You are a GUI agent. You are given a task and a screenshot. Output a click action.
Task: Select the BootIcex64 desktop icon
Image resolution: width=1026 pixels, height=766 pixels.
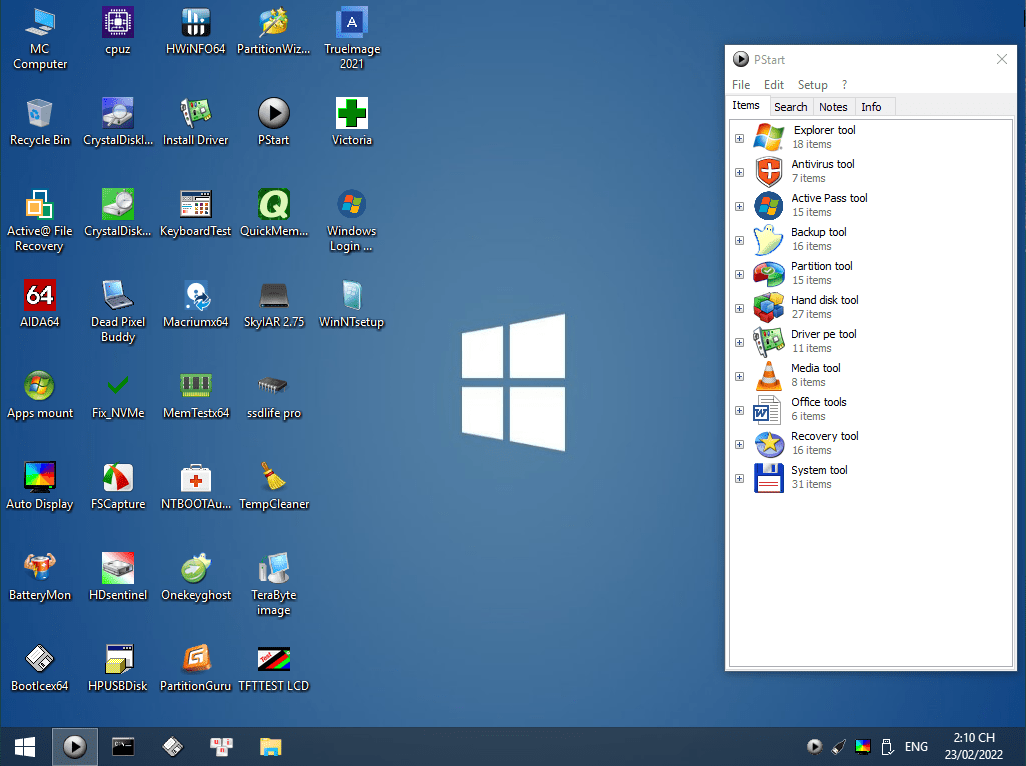click(x=40, y=667)
